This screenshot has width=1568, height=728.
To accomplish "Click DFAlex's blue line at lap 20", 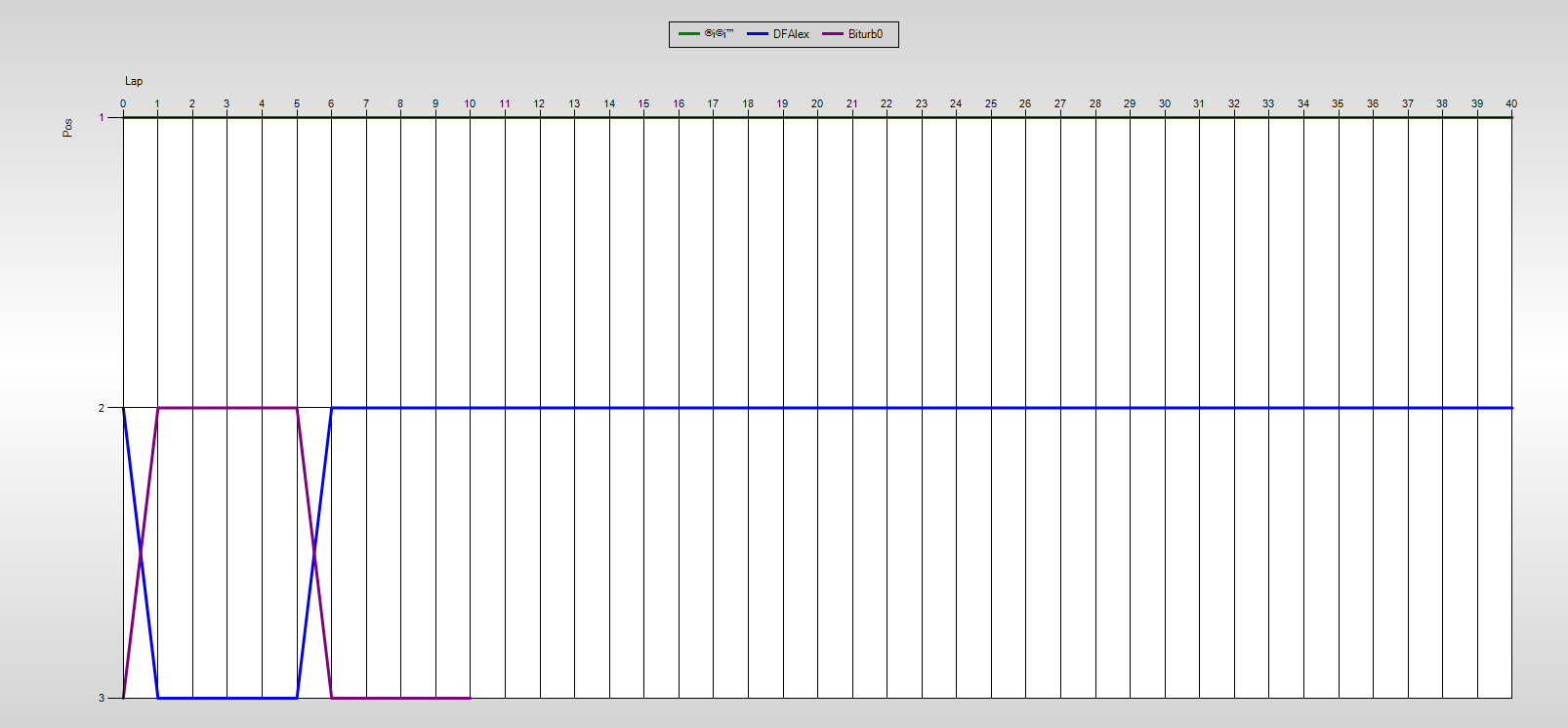I will 817,408.
